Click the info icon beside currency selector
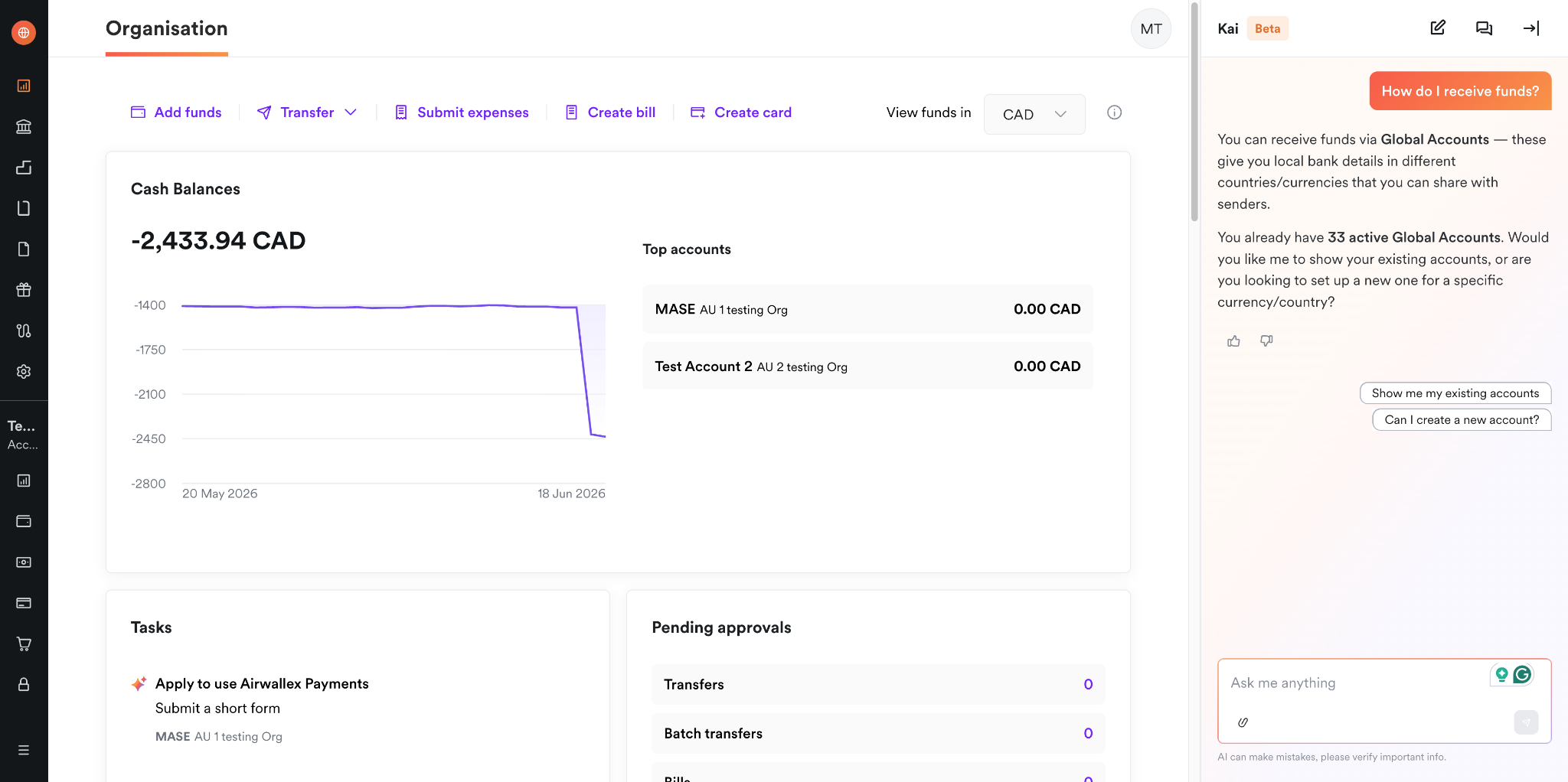 pos(1114,112)
